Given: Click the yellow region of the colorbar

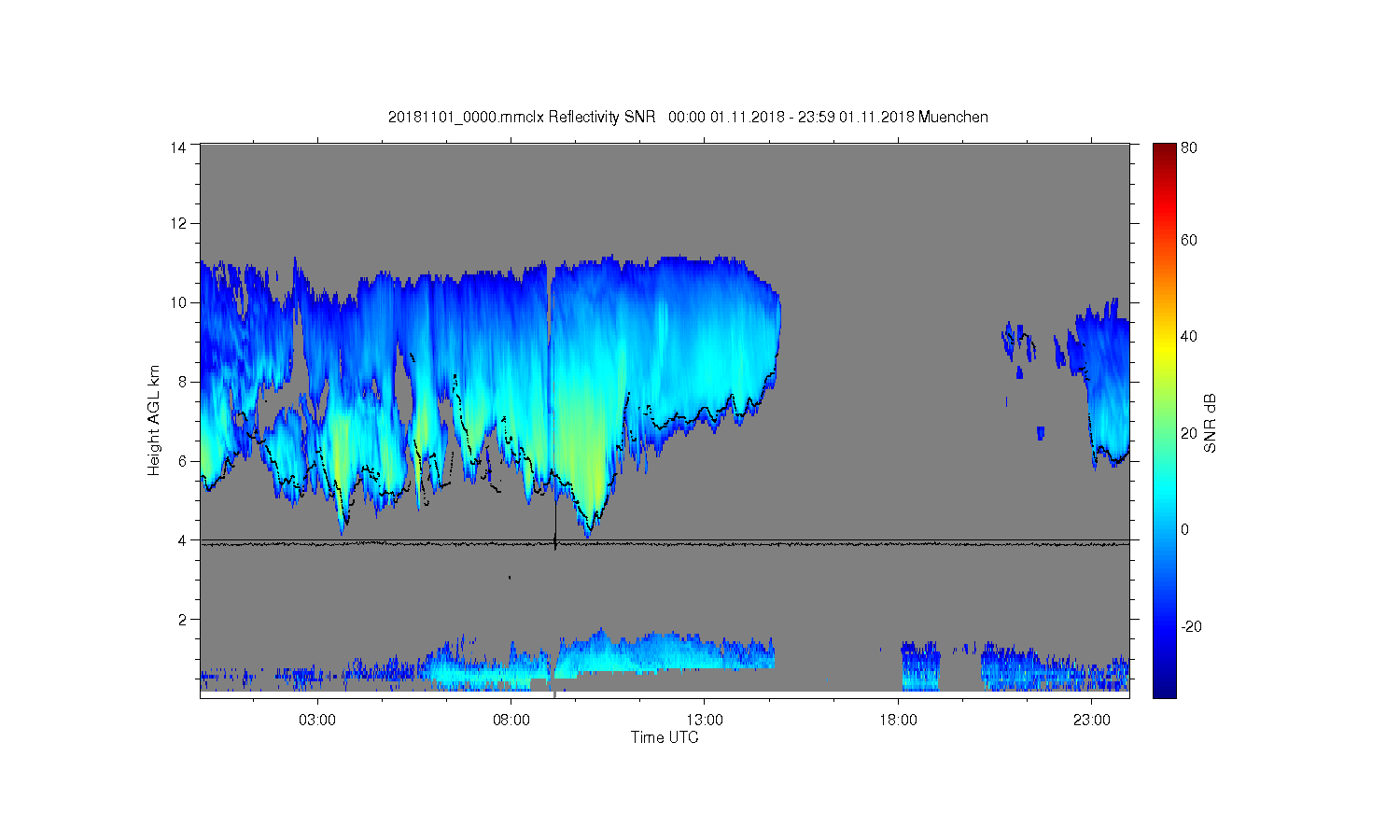Looking at the screenshot, I should (1164, 350).
